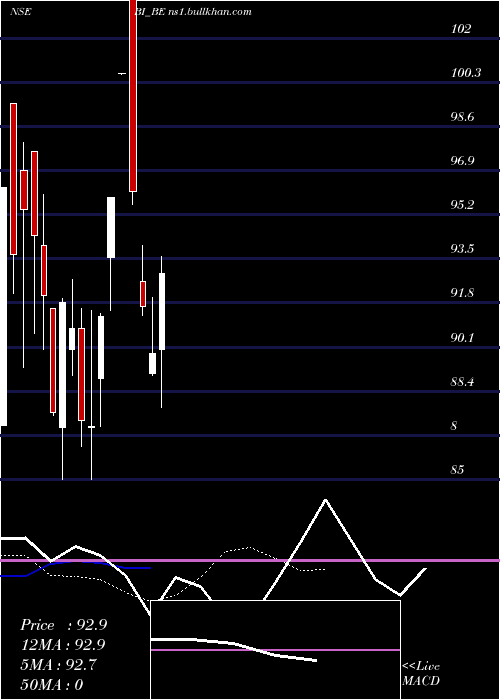Click the NSE exchange label
The width and height of the screenshot is (500, 700).
(x=21, y=12)
